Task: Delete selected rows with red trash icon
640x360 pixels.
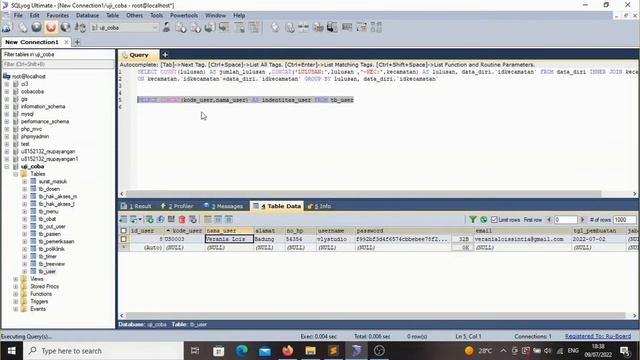Action: pos(182,220)
